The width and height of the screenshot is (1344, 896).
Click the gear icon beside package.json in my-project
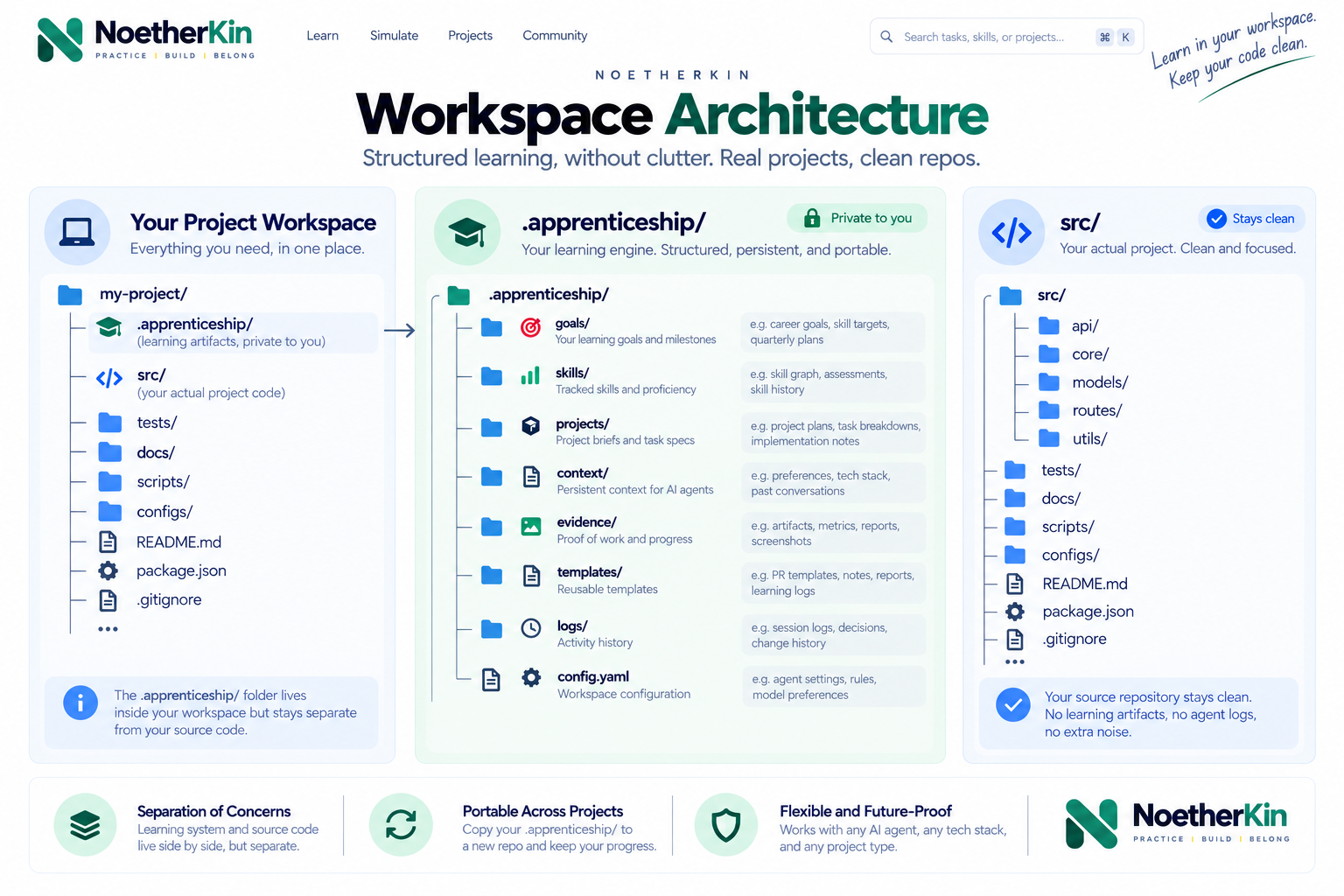coord(108,570)
